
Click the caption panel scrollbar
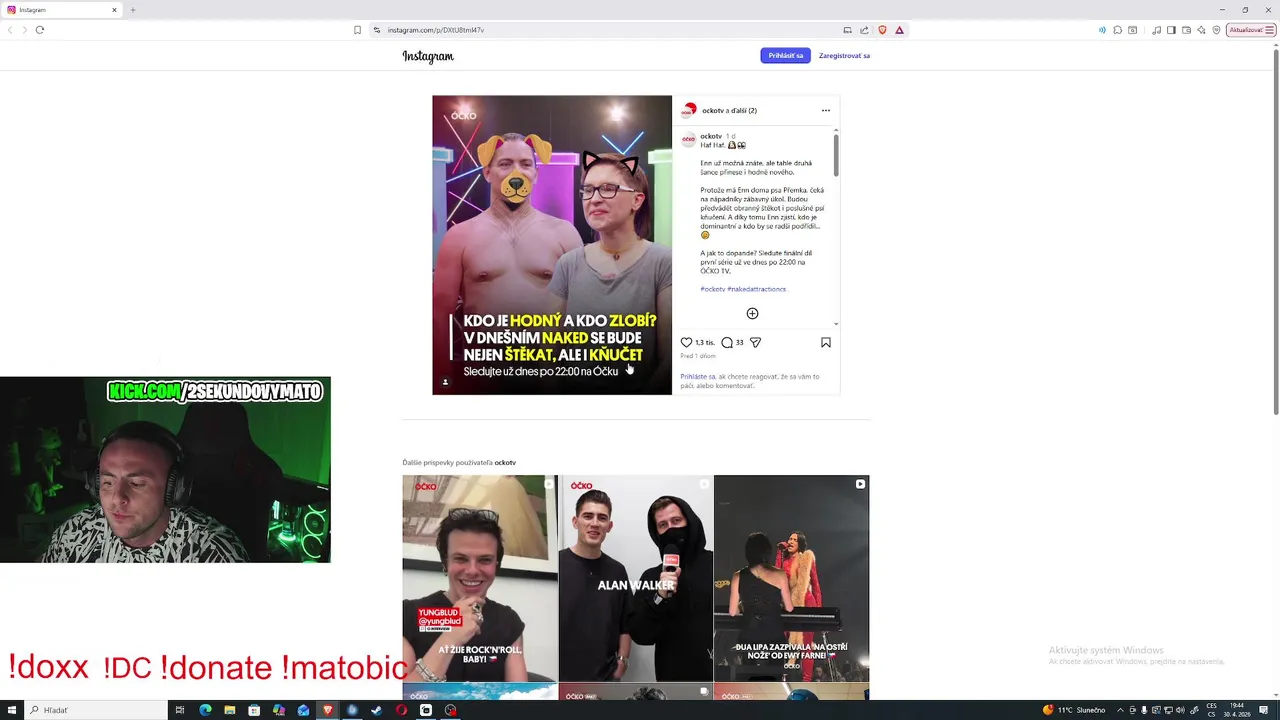click(x=836, y=155)
